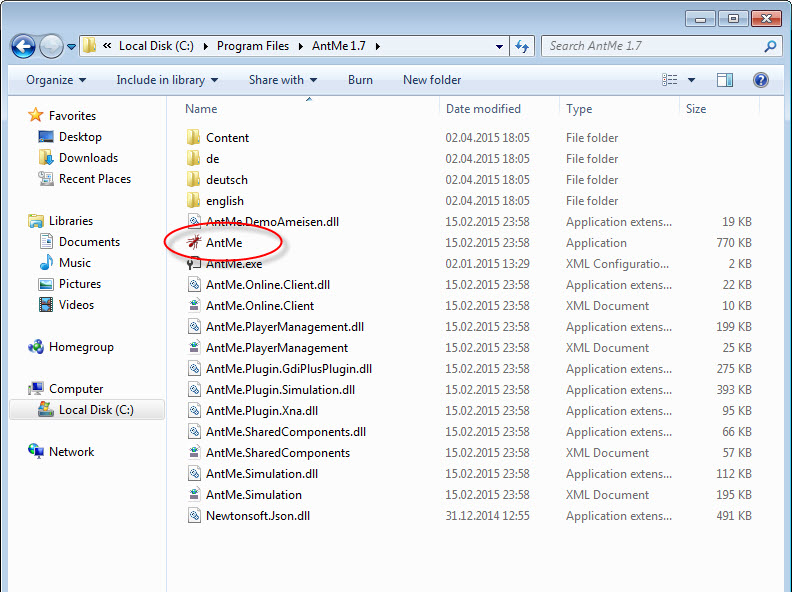Viewport: 792px width, 592px height.
Task: Open the Share with menu
Action: 282,80
